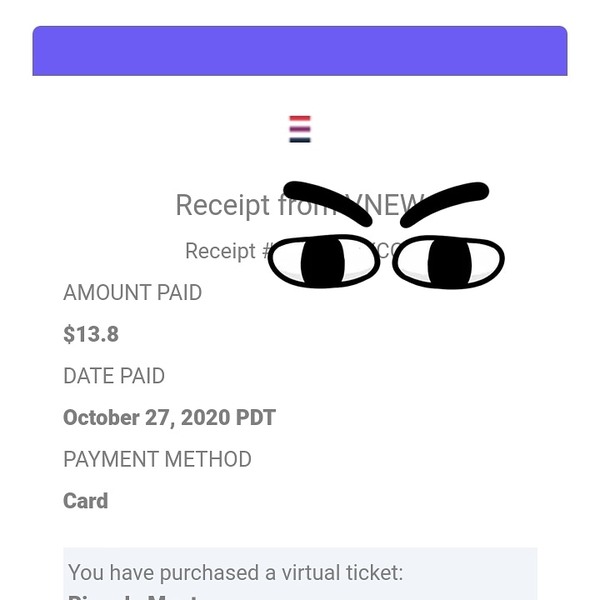Select the $13.8 amount value

[91, 334]
